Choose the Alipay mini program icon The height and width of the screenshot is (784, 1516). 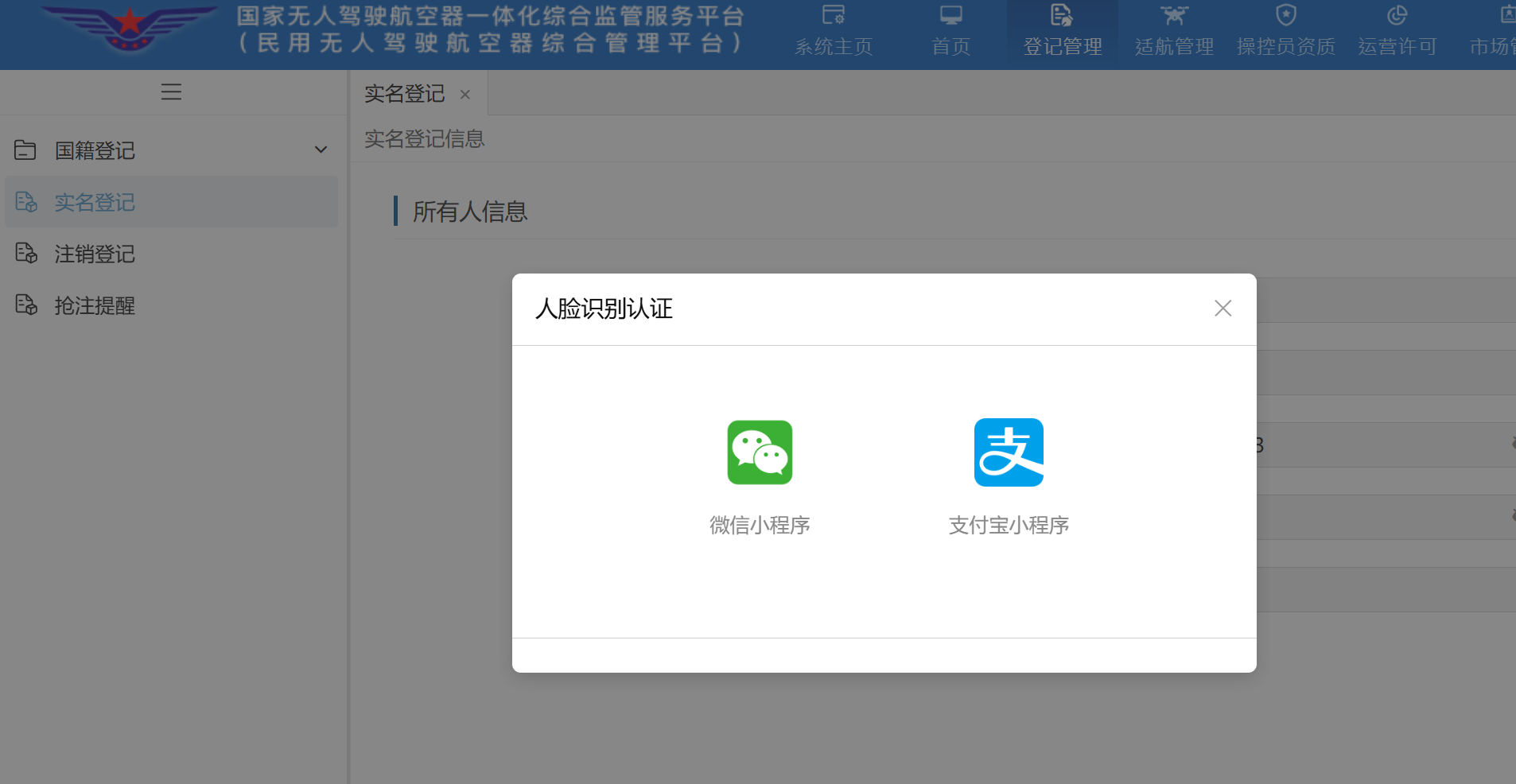tap(1009, 452)
